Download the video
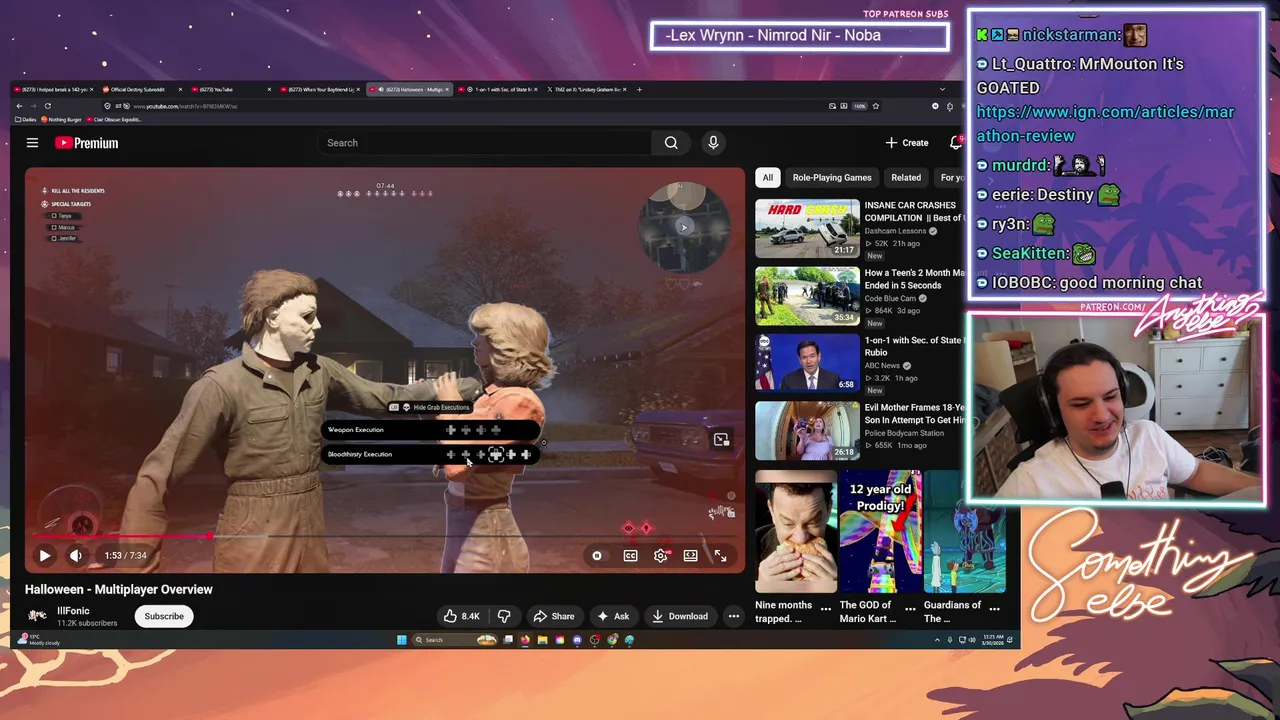The image size is (1280, 720). click(680, 616)
